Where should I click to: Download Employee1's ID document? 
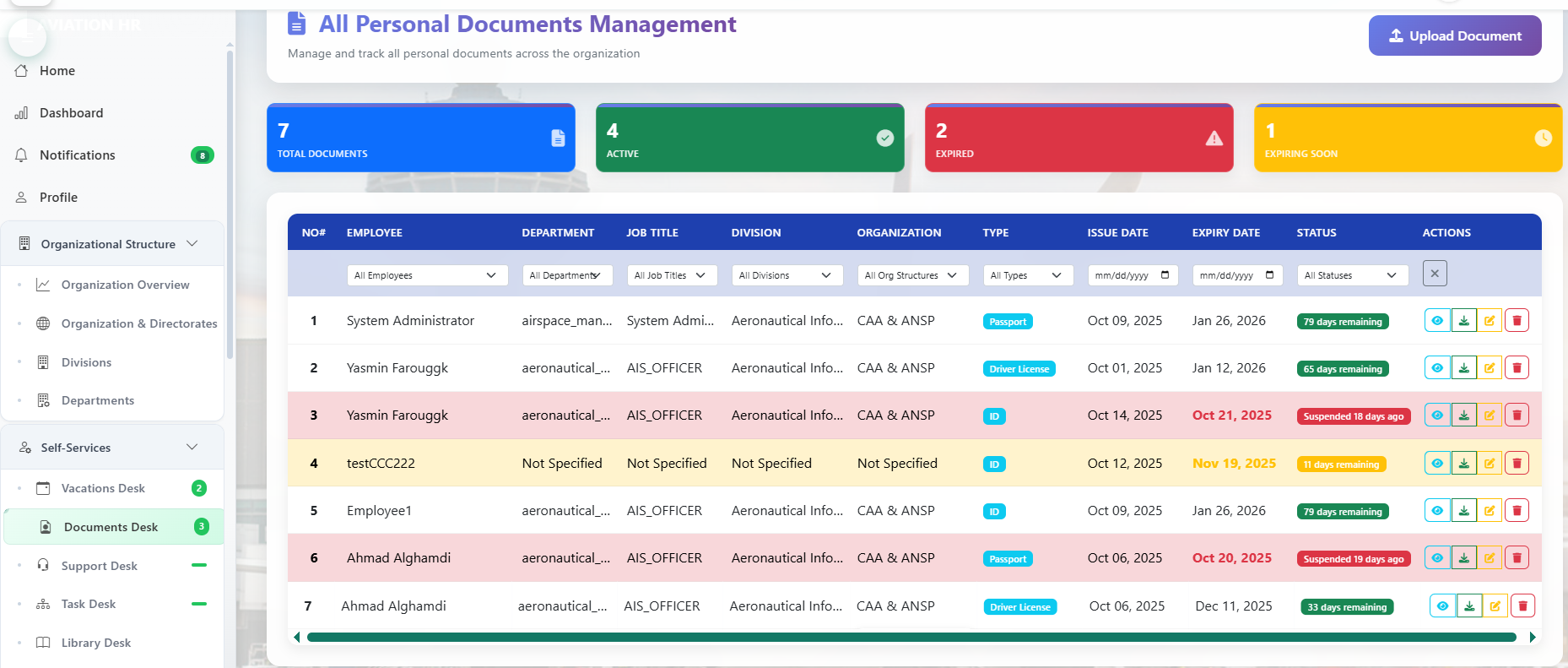click(x=1463, y=511)
